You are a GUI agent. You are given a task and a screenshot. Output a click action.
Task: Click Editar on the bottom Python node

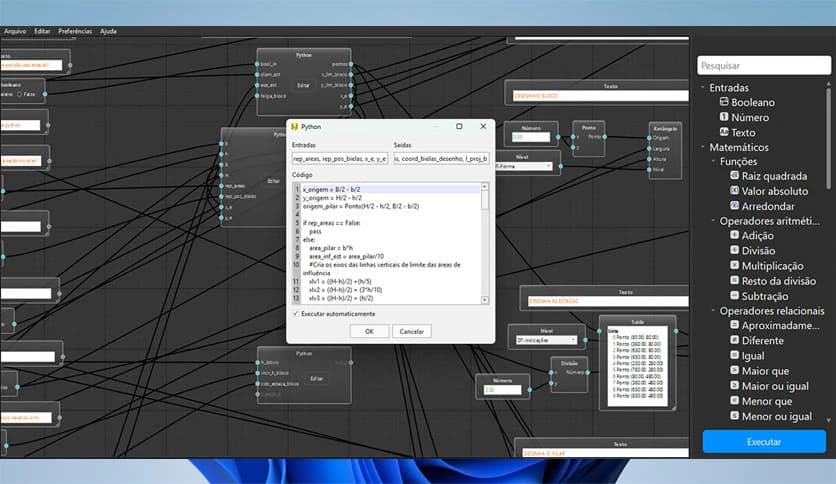point(317,378)
